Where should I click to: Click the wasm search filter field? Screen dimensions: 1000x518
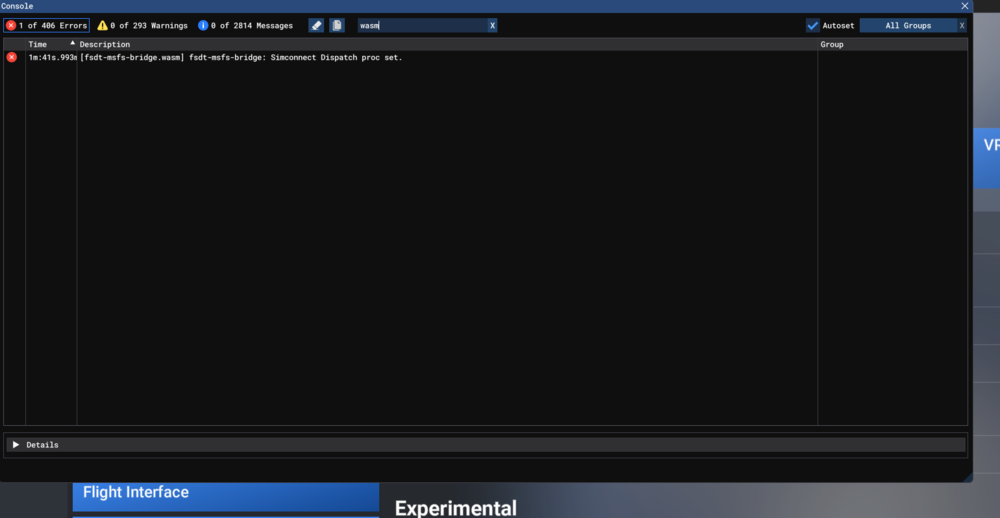tap(420, 25)
